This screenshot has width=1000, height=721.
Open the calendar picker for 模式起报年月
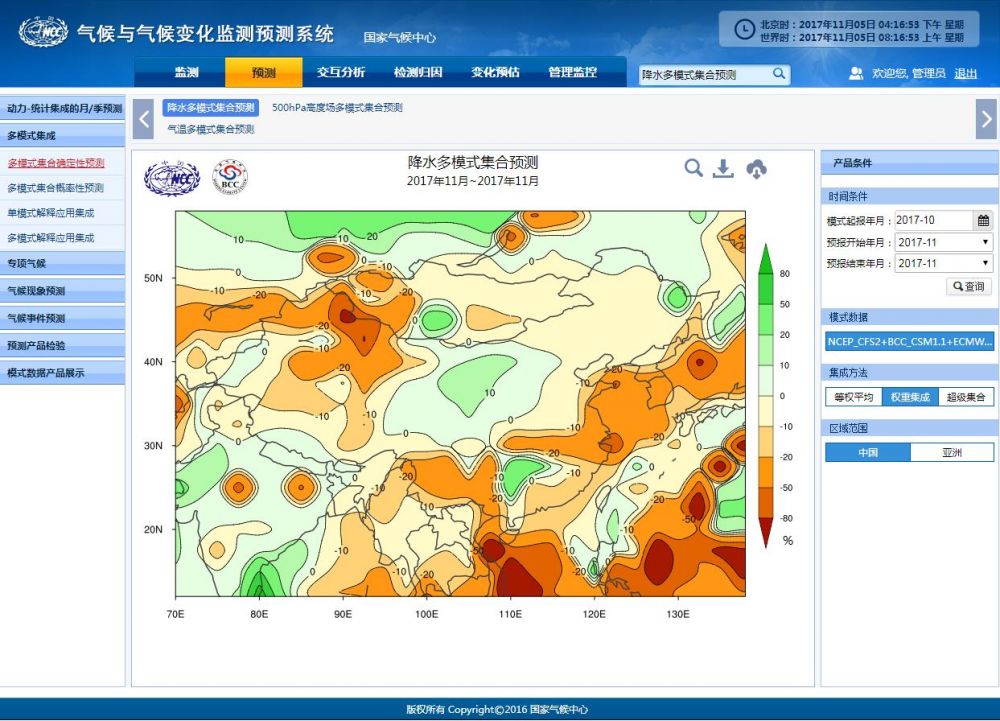(983, 220)
